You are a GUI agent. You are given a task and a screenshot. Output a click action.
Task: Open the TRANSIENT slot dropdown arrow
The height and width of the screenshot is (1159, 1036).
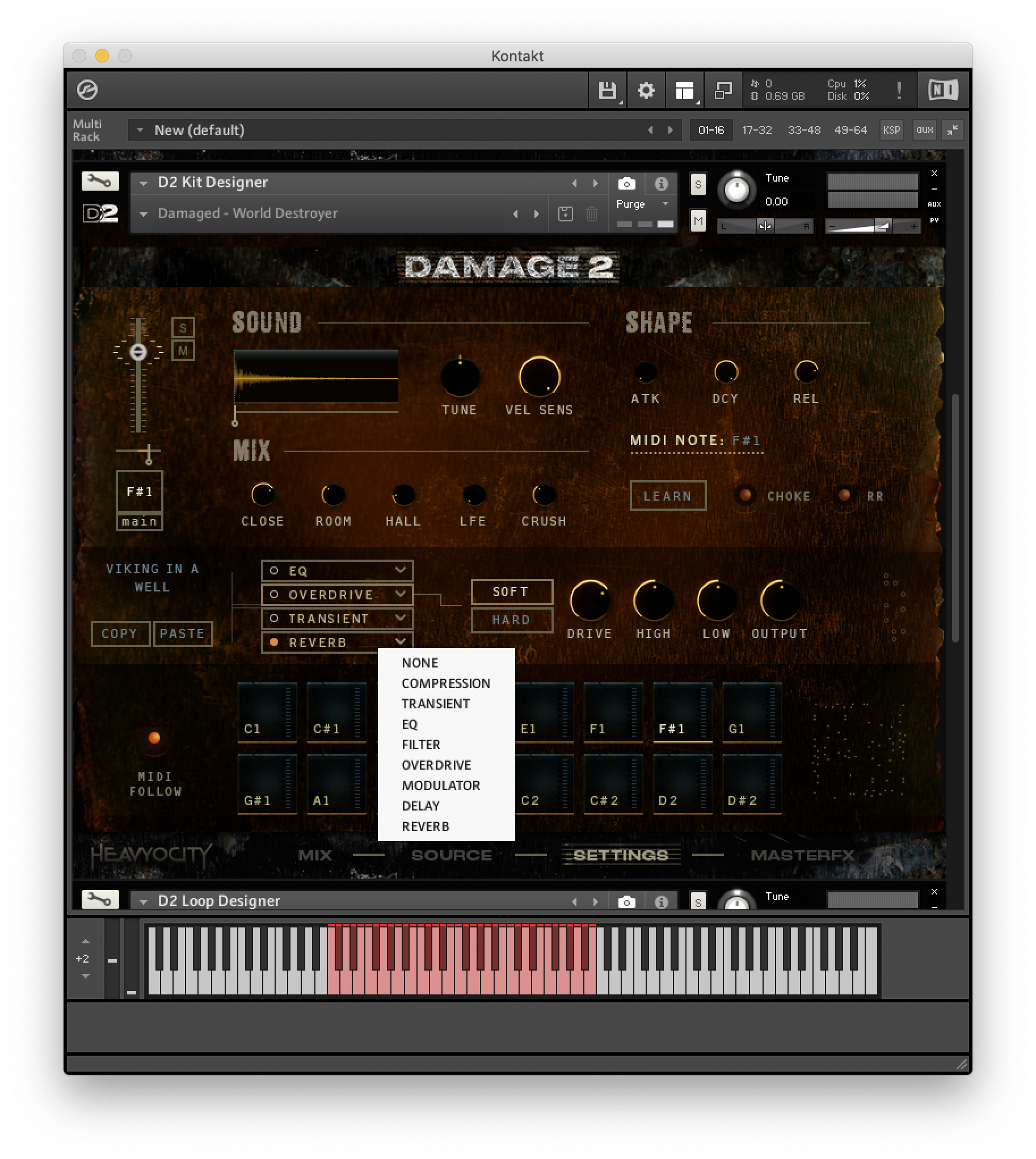401,618
